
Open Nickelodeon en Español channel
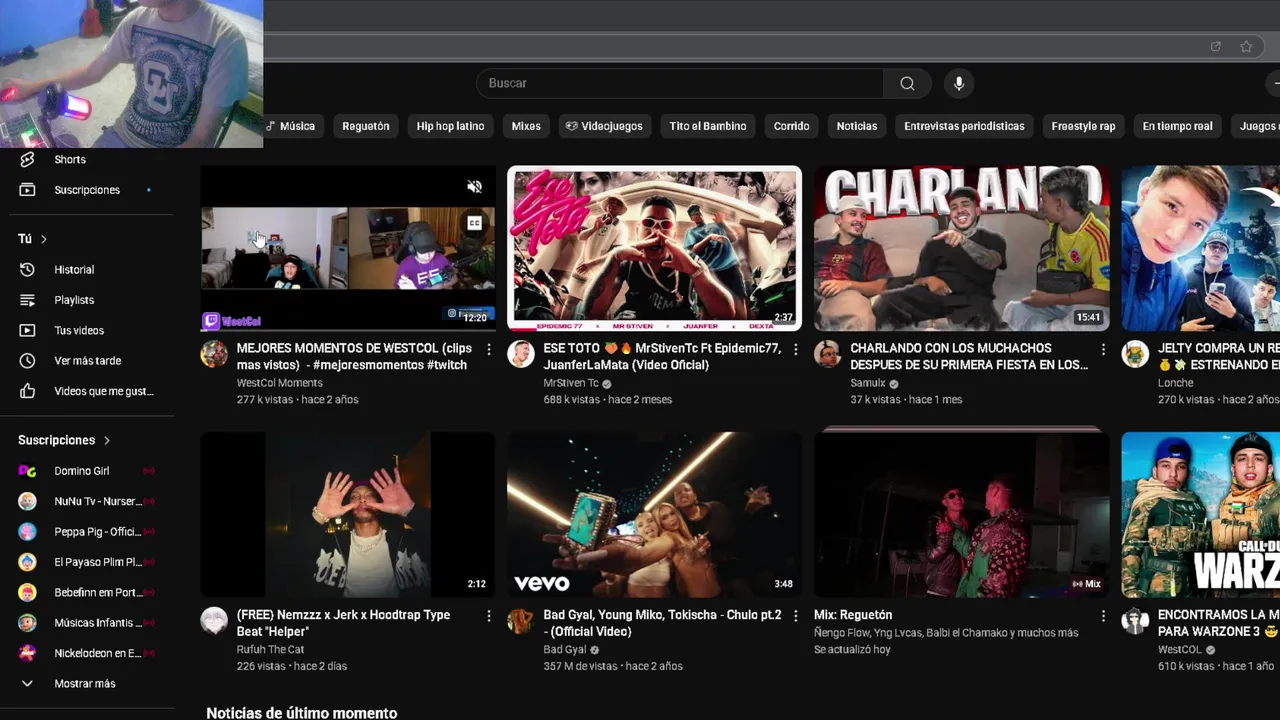coord(87,653)
